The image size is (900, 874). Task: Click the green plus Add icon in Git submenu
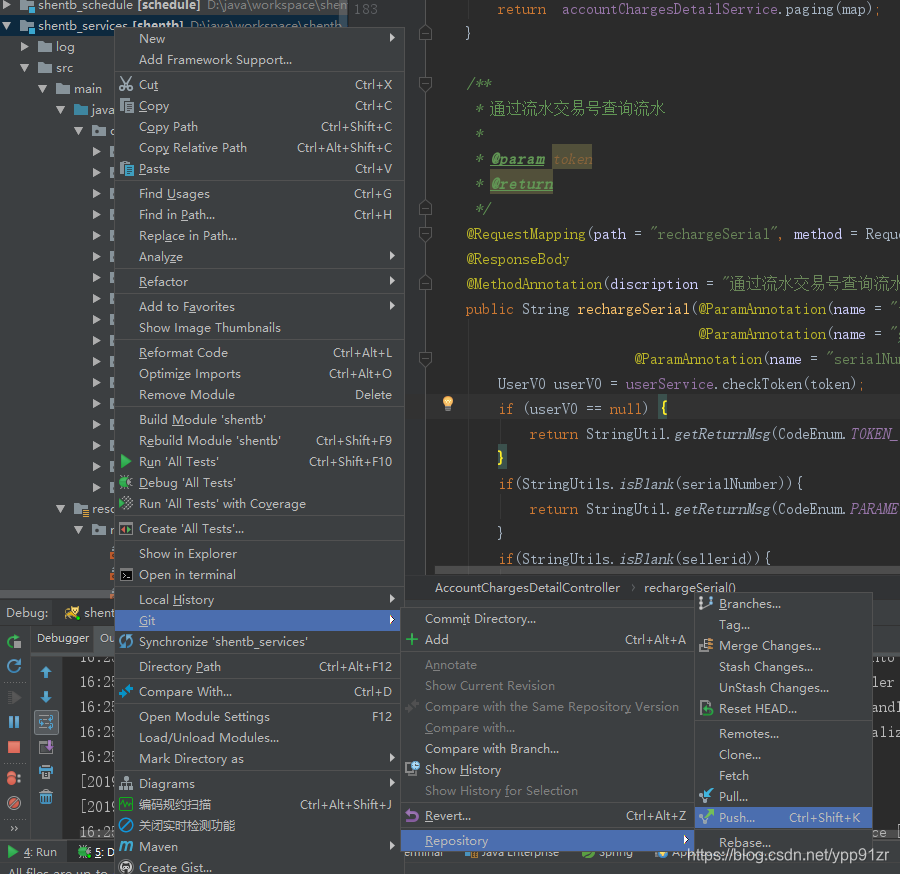click(412, 639)
